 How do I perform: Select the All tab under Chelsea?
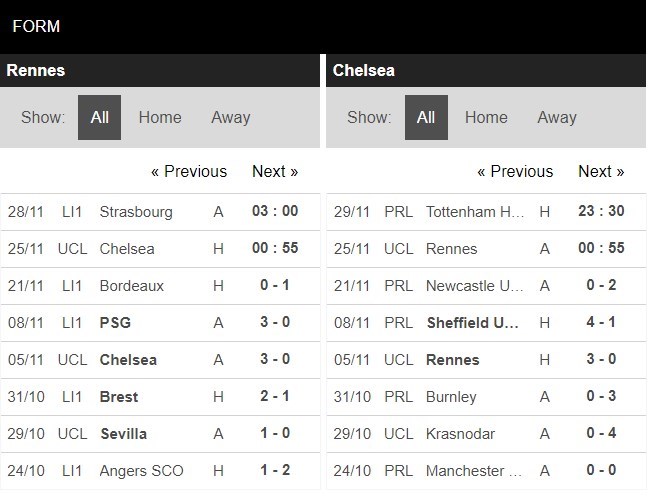pos(426,117)
